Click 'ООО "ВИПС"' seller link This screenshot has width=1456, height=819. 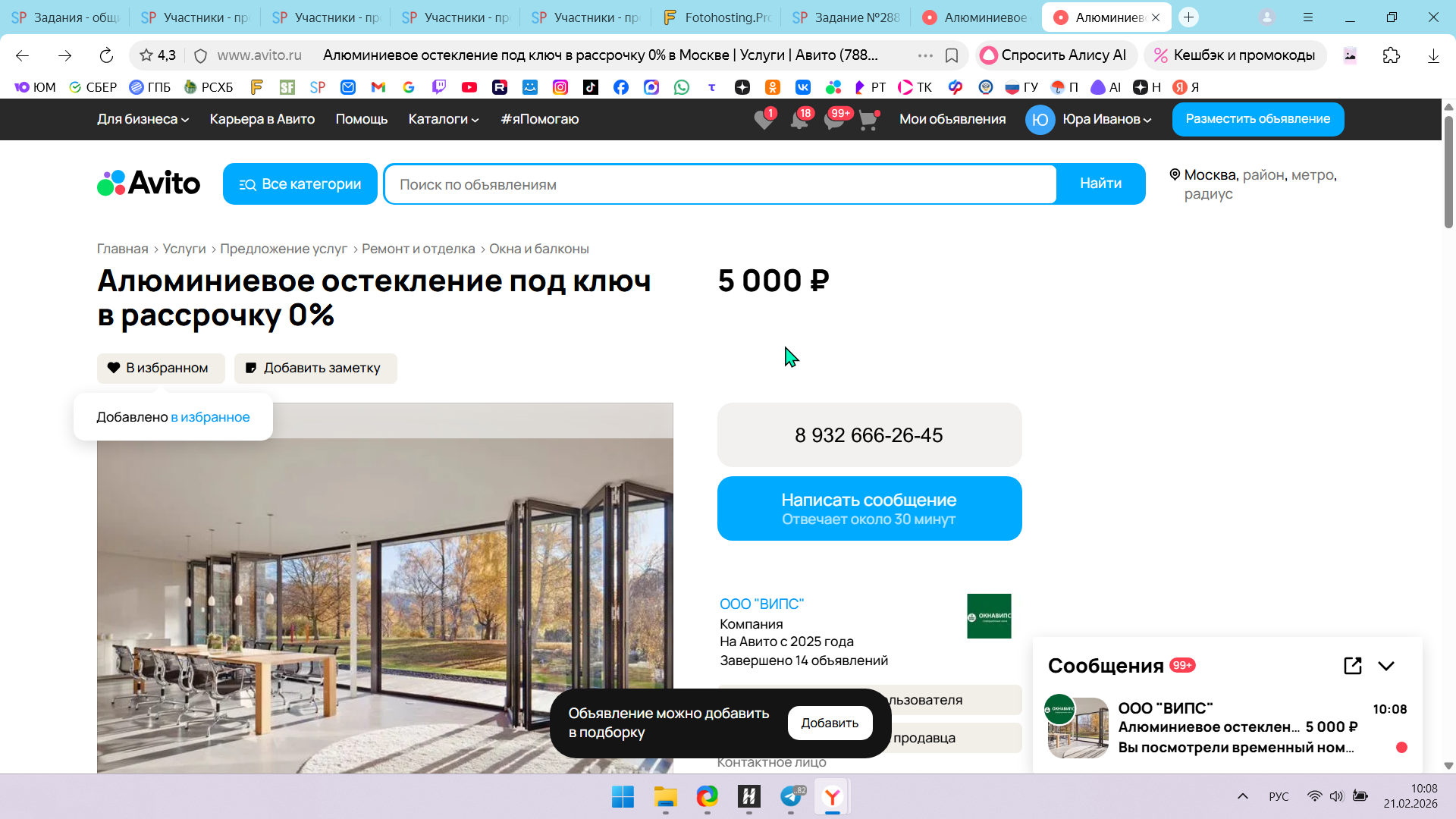pos(761,604)
